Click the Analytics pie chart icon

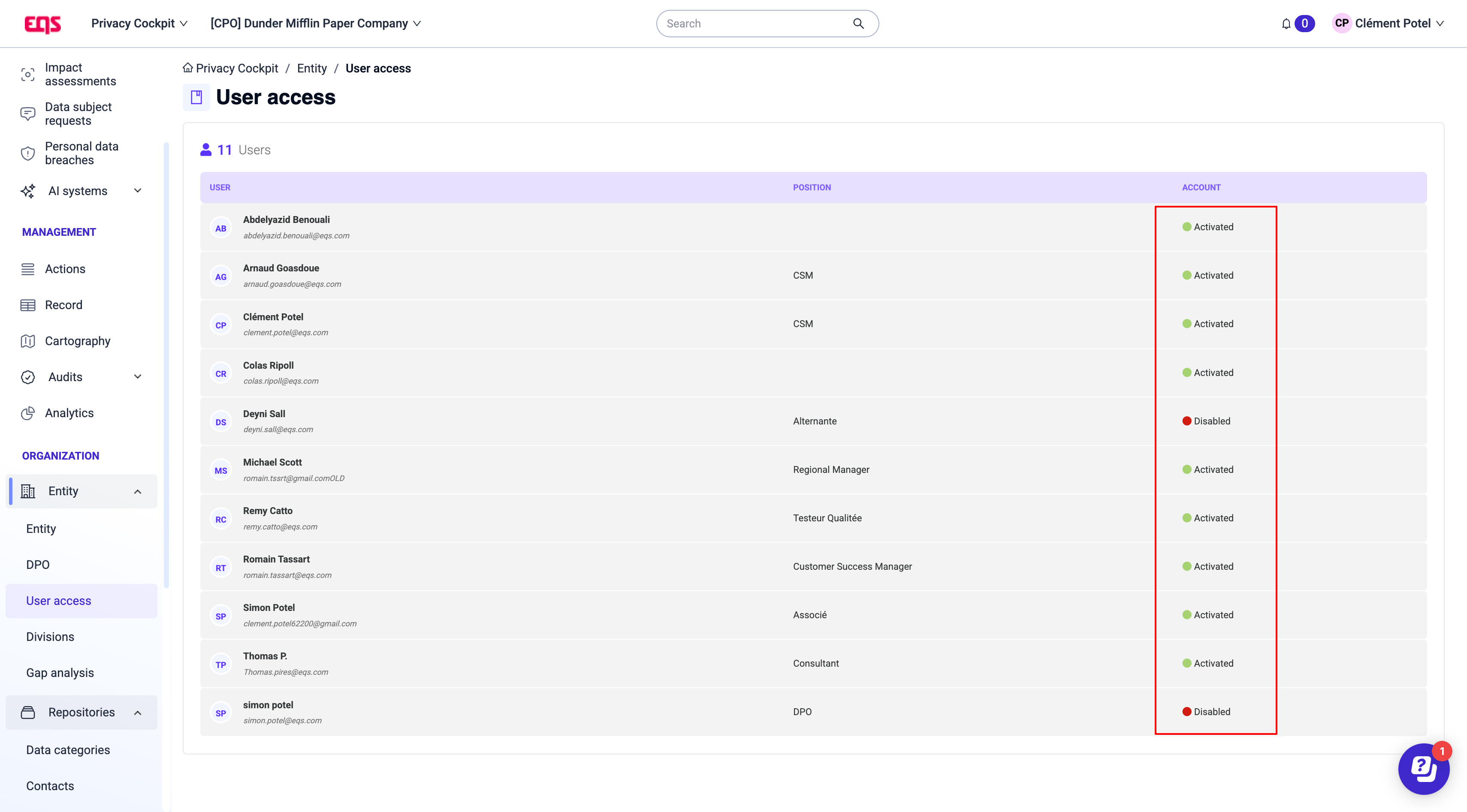[28, 413]
